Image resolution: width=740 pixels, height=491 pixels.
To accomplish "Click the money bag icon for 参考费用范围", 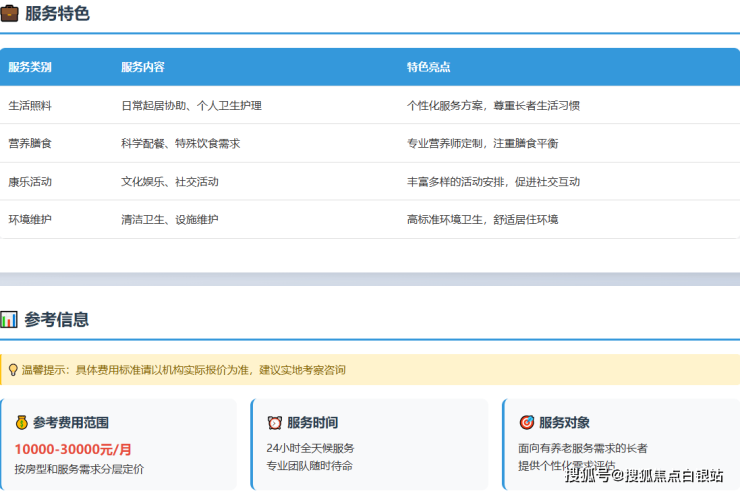I will [21, 423].
